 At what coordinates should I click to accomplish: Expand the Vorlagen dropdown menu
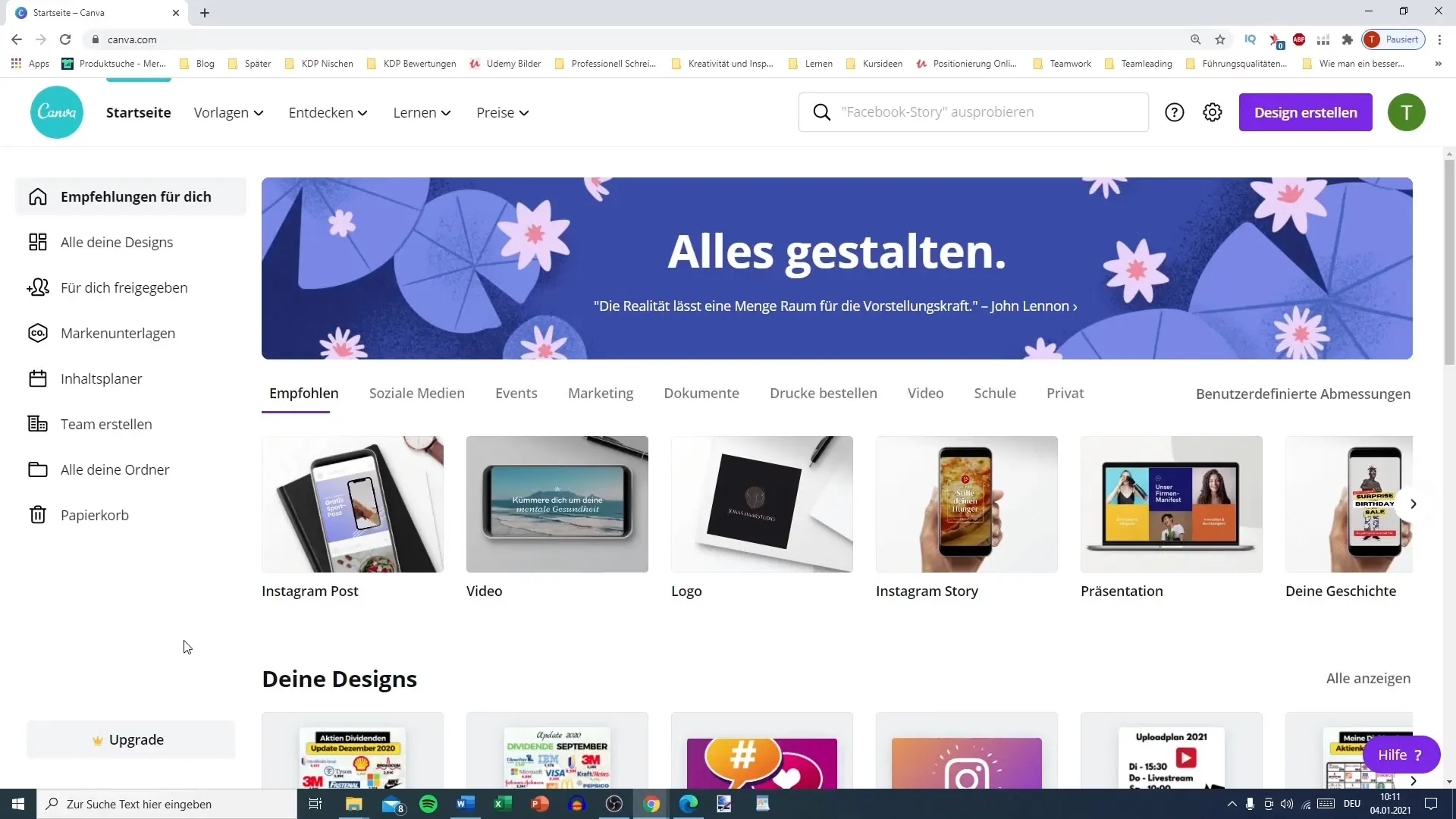pyautogui.click(x=229, y=112)
